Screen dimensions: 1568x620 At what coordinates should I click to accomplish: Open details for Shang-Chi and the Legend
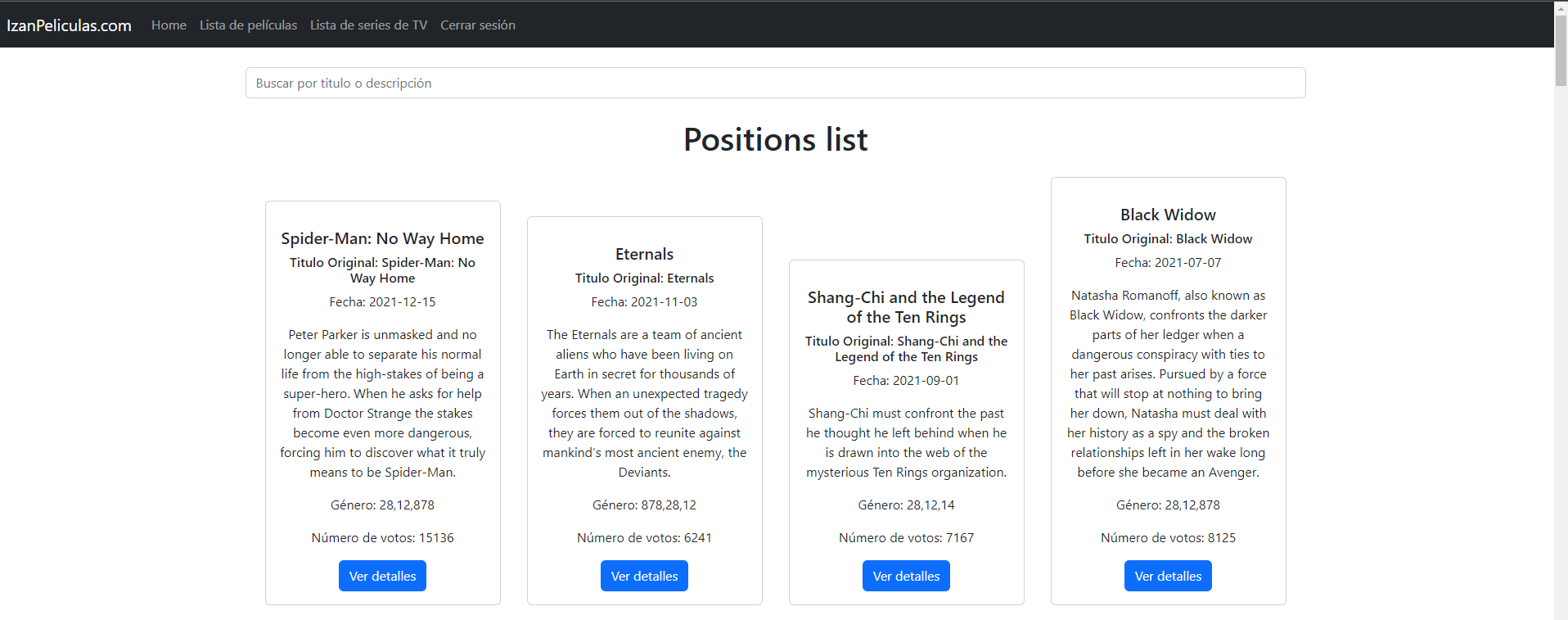click(906, 575)
